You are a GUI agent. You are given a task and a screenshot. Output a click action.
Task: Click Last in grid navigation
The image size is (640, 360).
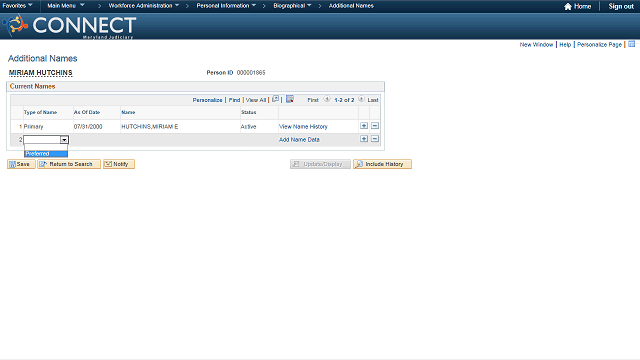click(x=373, y=100)
